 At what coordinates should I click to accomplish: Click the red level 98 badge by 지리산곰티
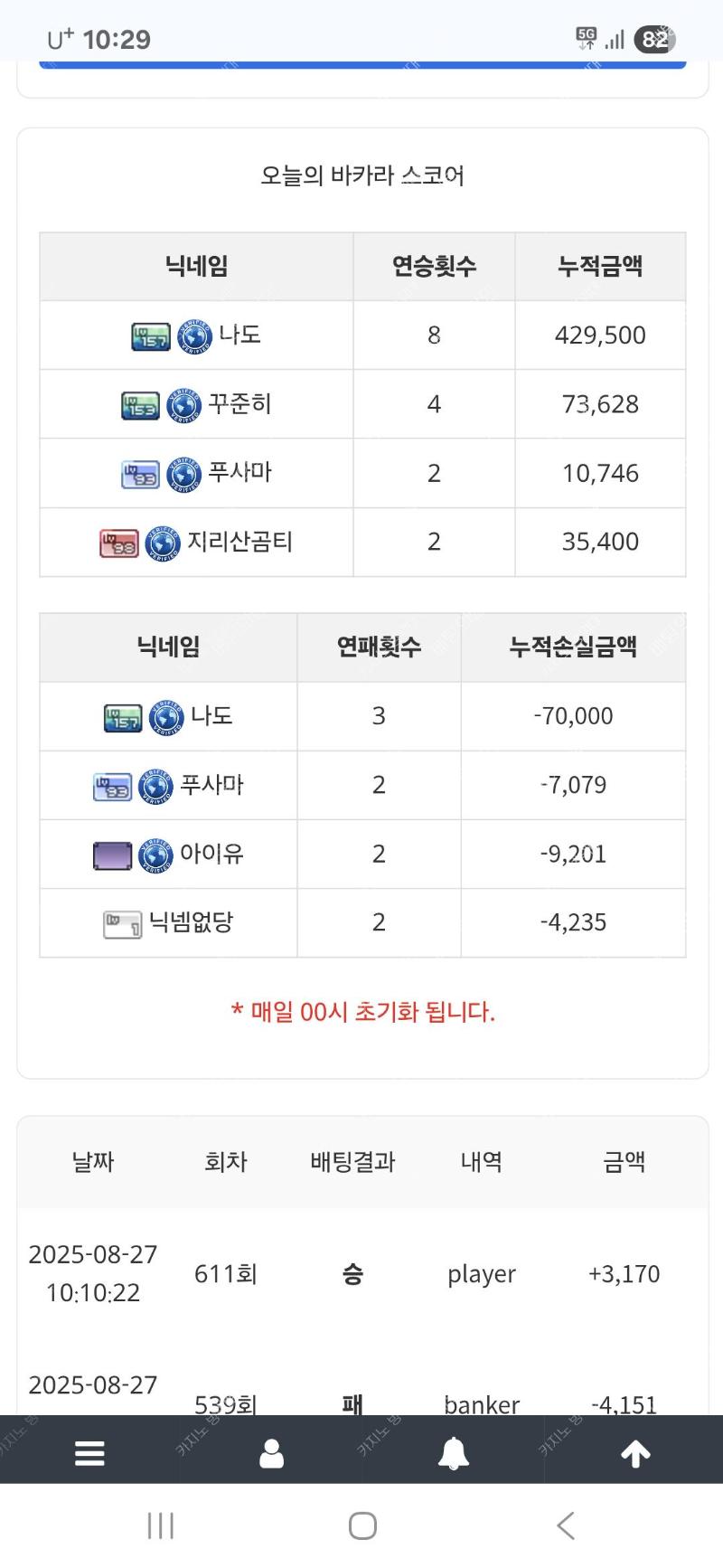pyautogui.click(x=119, y=543)
